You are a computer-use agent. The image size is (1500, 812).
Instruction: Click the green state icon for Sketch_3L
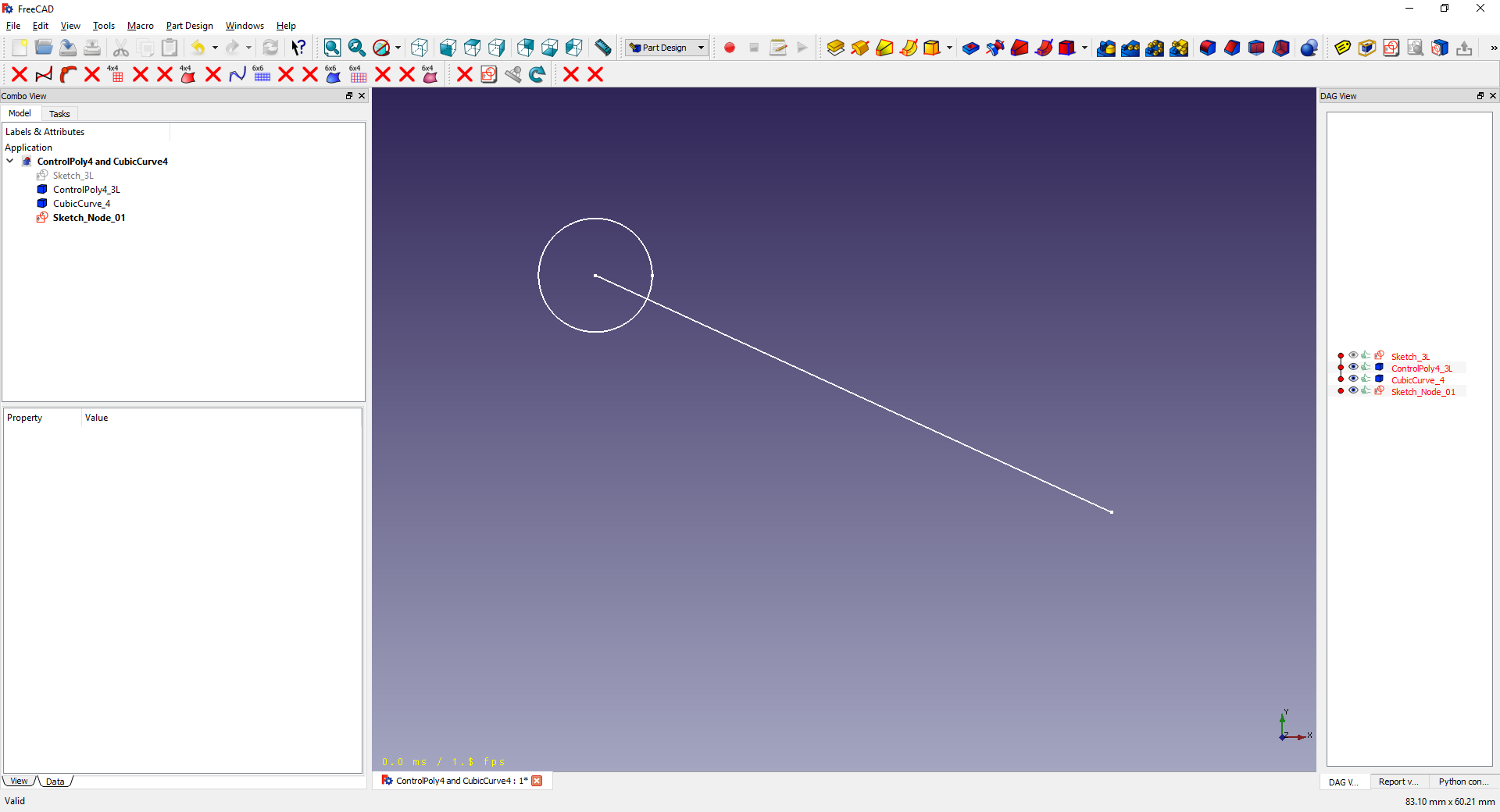click(1366, 355)
